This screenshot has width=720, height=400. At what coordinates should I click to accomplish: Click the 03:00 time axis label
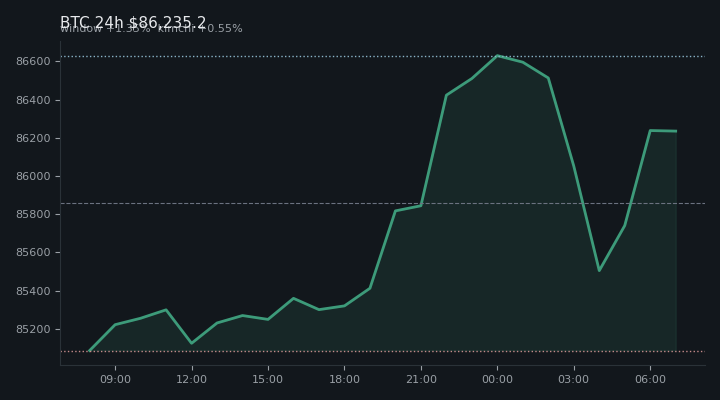pyautogui.click(x=574, y=379)
